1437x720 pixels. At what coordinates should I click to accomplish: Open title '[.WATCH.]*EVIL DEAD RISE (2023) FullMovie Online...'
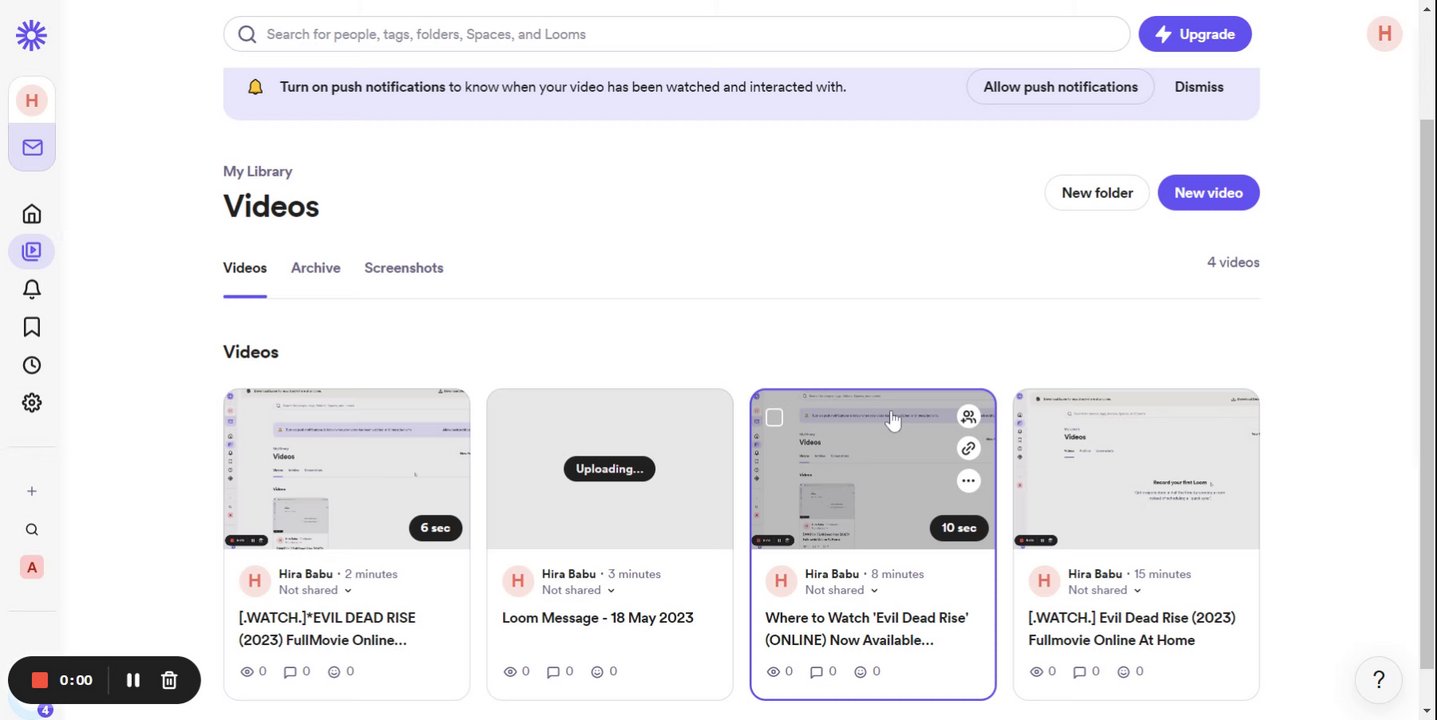click(x=327, y=629)
